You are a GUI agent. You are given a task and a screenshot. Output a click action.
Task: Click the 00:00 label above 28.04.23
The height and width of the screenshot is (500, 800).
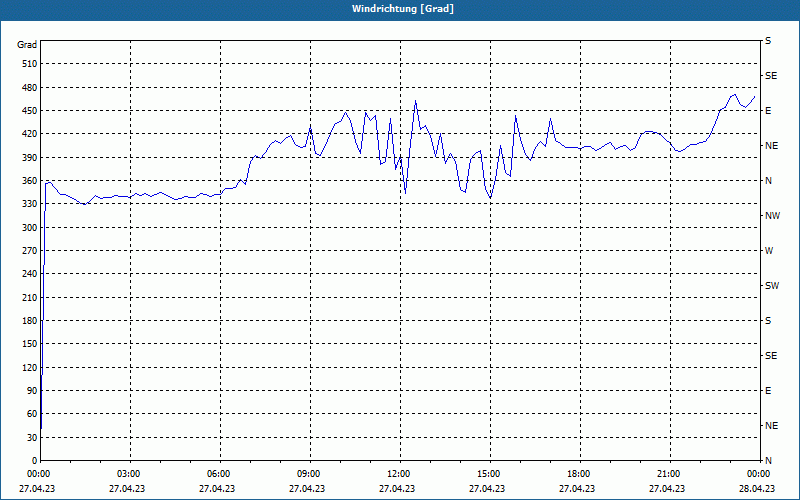(x=759, y=474)
